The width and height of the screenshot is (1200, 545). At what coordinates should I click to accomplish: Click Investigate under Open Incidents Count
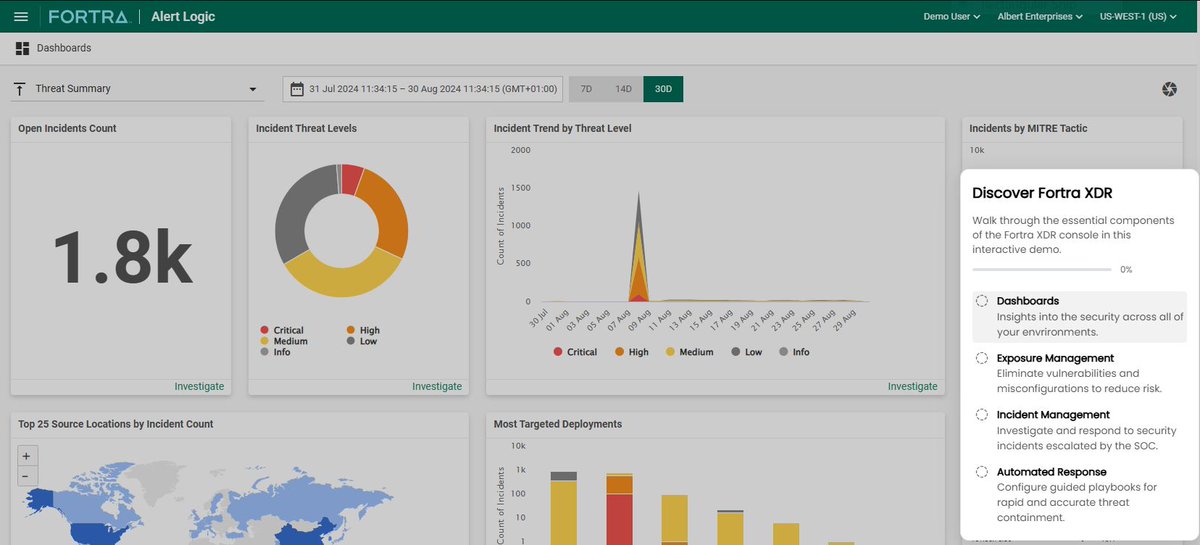click(199, 386)
